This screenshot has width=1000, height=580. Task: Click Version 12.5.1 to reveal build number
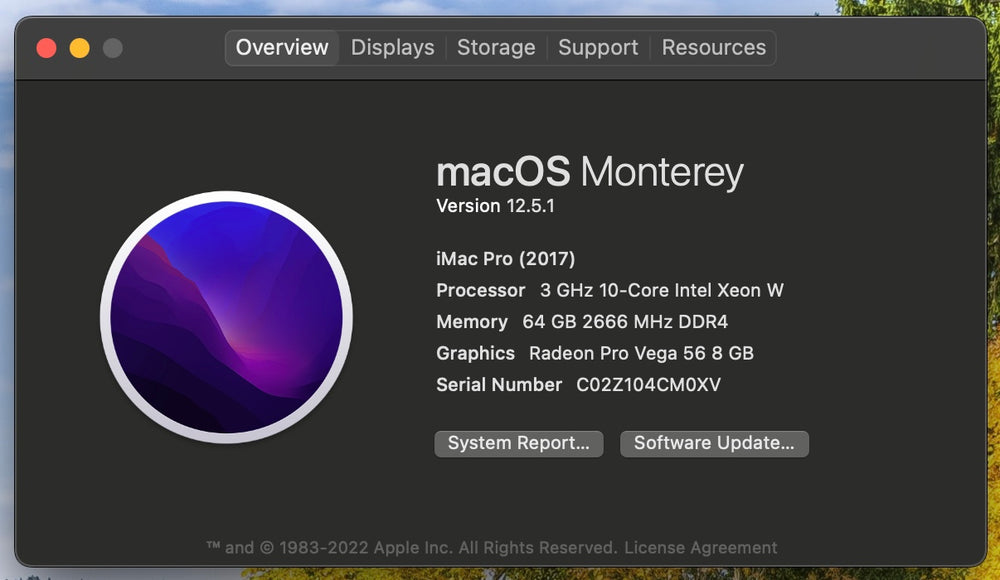[496, 206]
